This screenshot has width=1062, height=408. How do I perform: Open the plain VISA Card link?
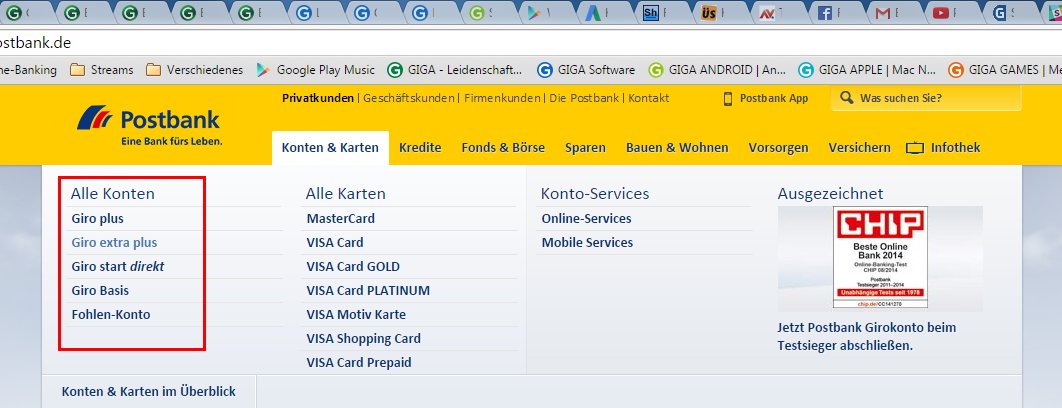tap(335, 243)
